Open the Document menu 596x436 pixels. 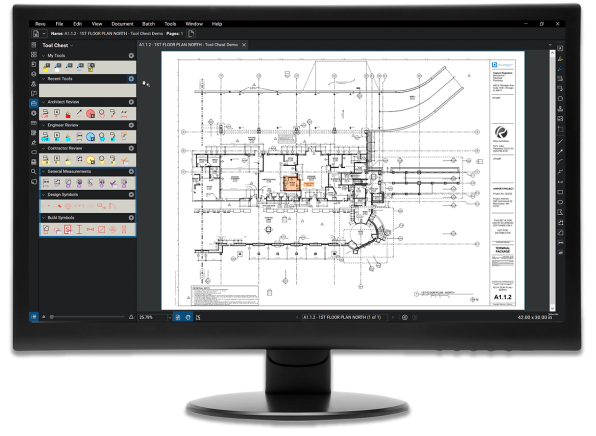coord(122,24)
